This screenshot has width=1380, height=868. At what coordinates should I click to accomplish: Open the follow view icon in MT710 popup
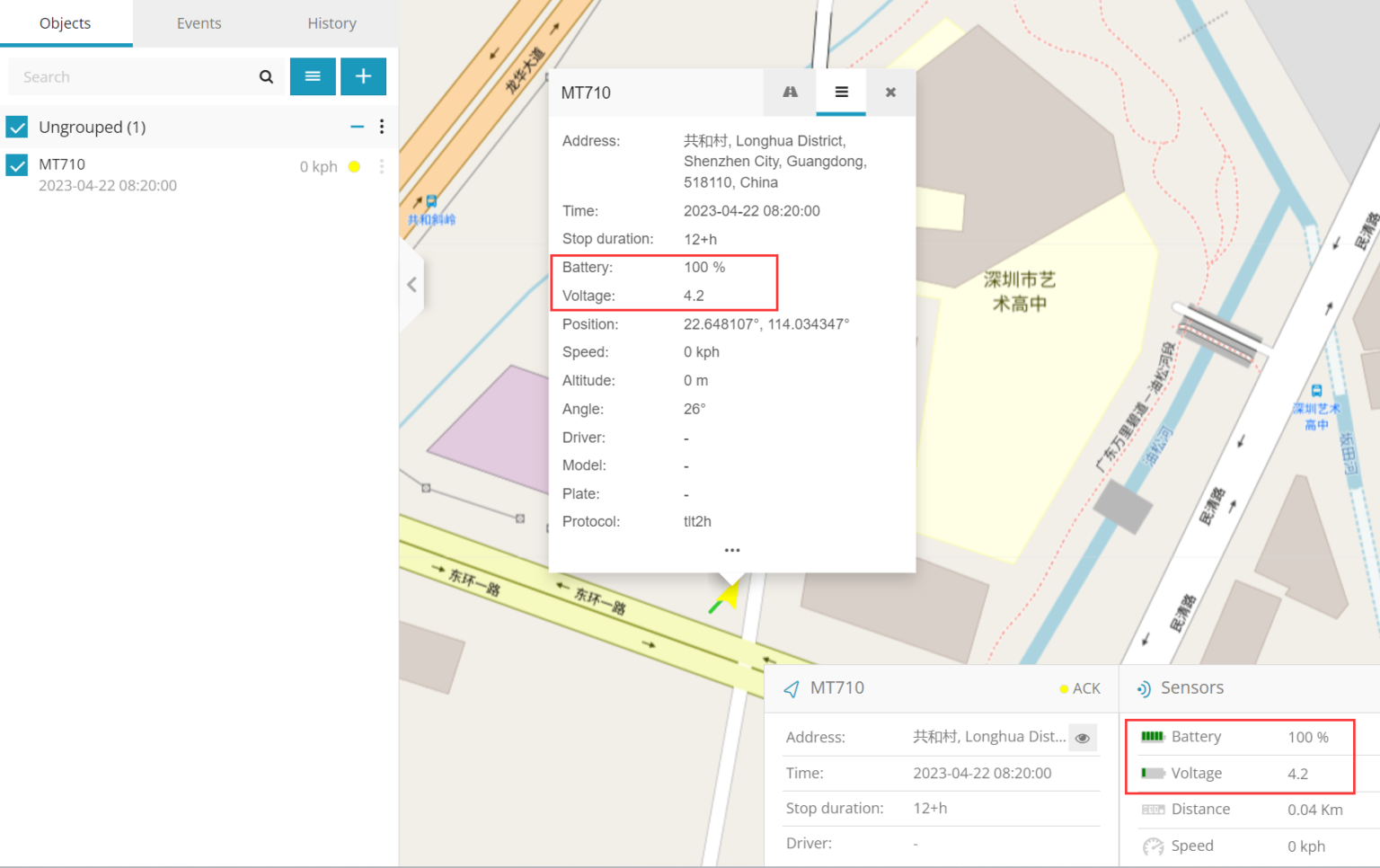pyautogui.click(x=790, y=92)
